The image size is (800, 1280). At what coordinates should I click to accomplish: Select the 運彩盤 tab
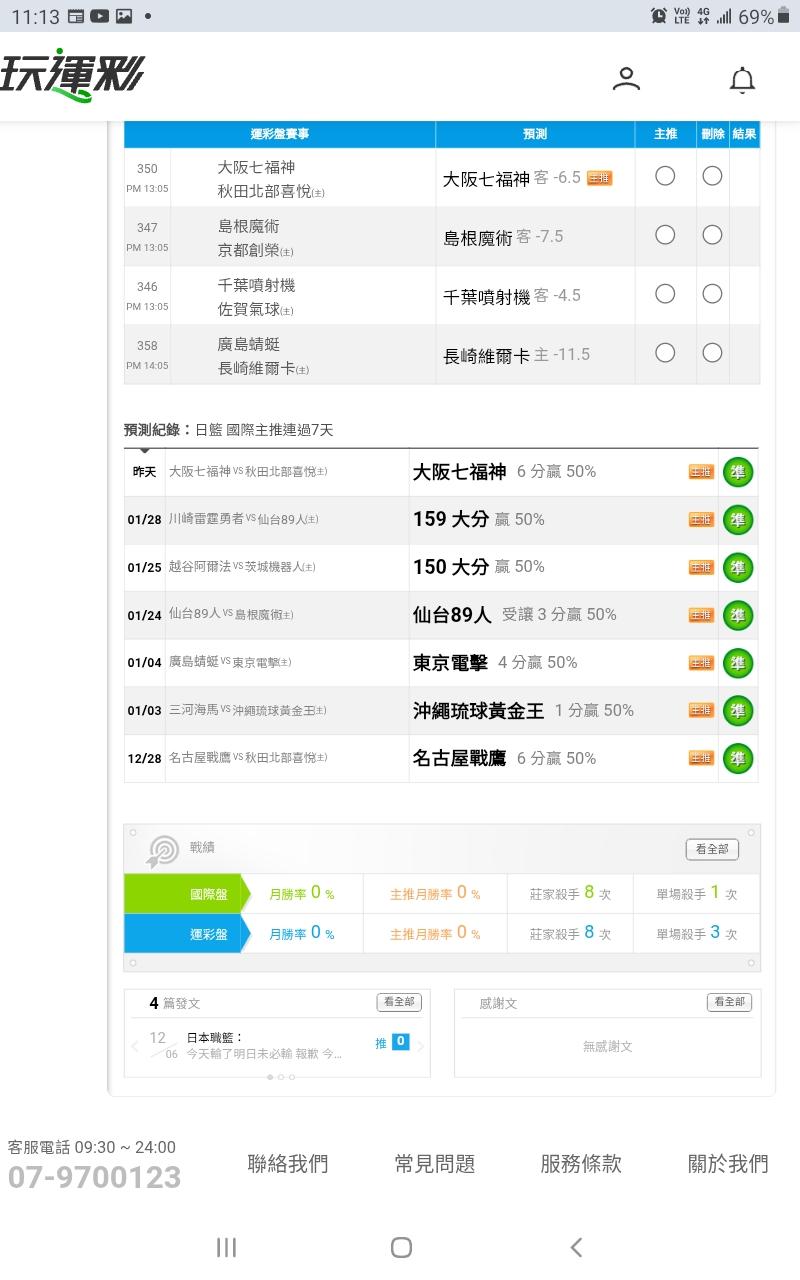click(186, 934)
